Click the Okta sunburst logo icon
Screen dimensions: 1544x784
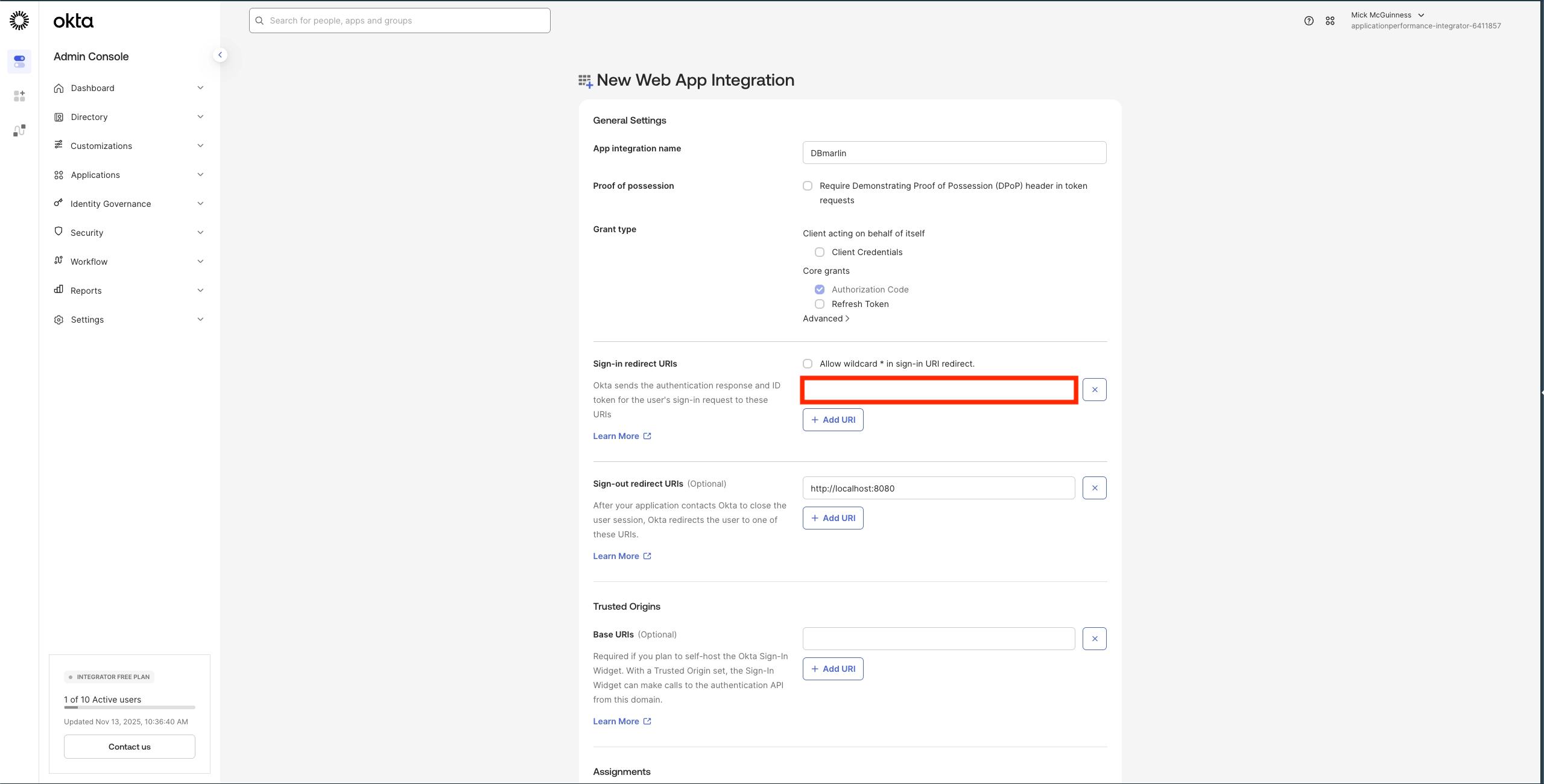[19, 21]
